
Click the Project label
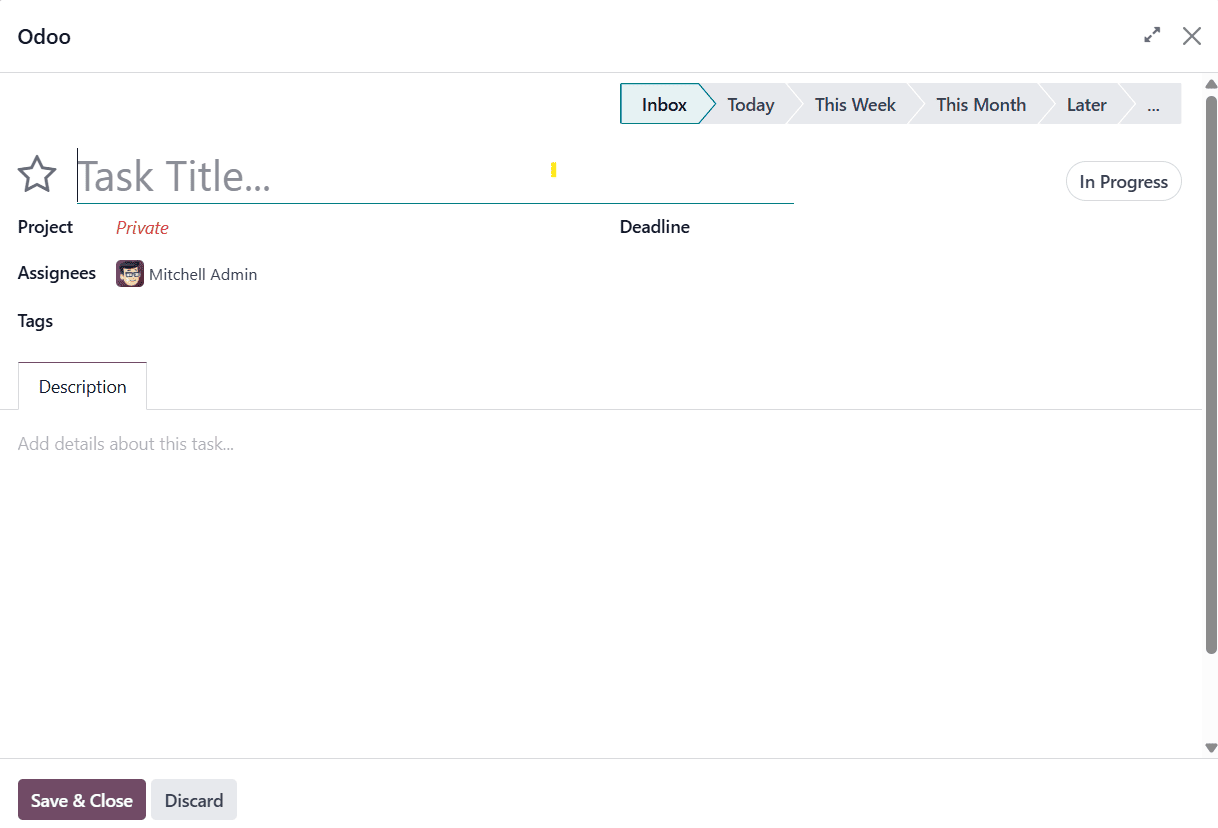[x=45, y=227]
